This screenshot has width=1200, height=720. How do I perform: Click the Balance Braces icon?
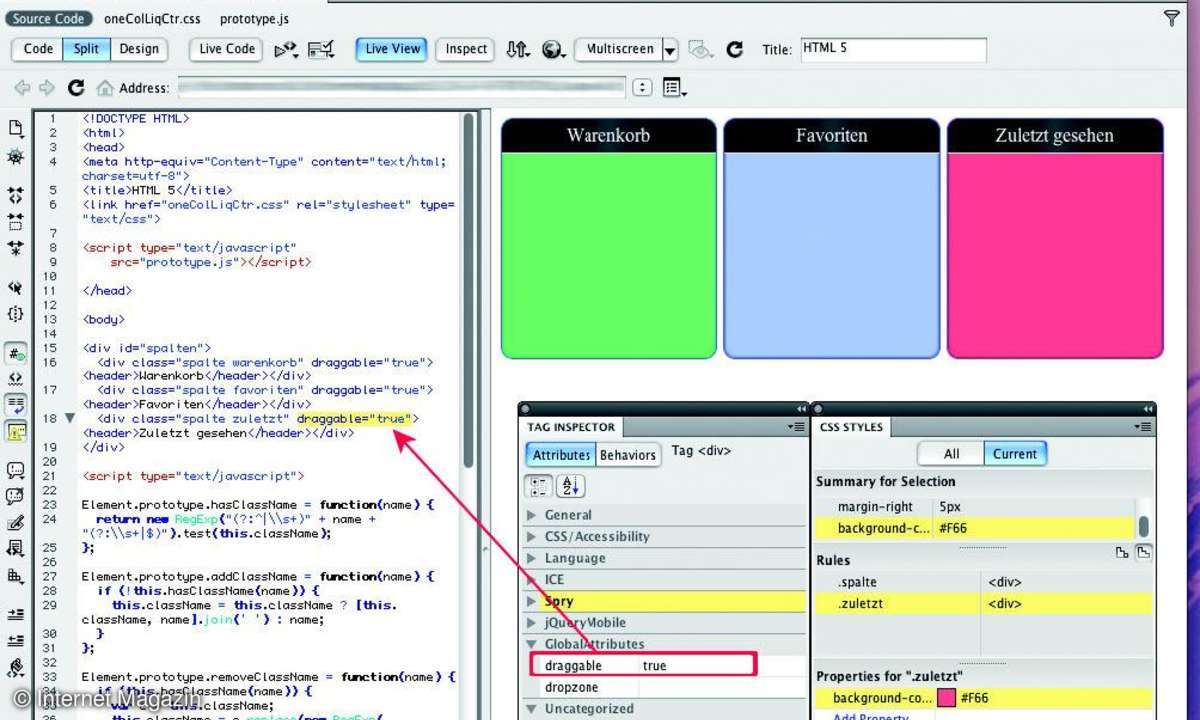[16, 313]
